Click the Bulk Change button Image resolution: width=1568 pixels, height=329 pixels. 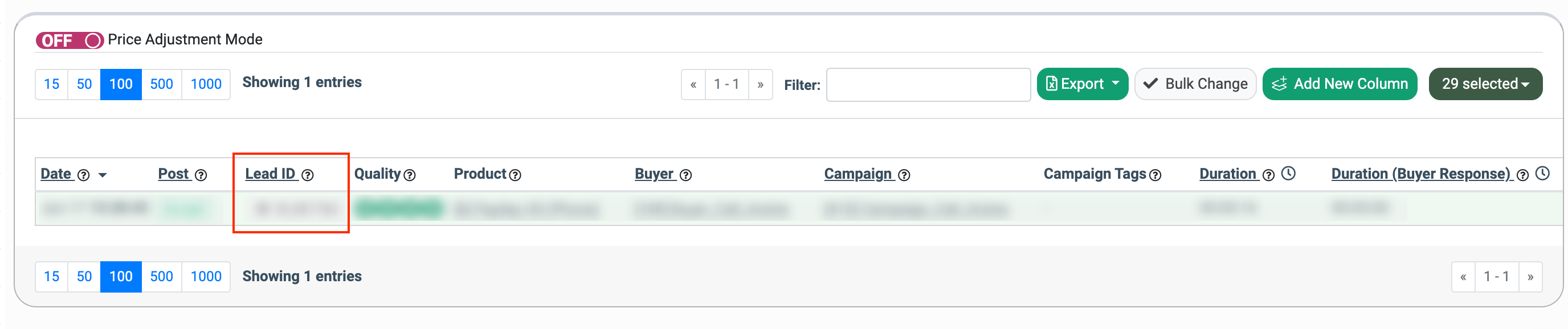[x=1195, y=84]
